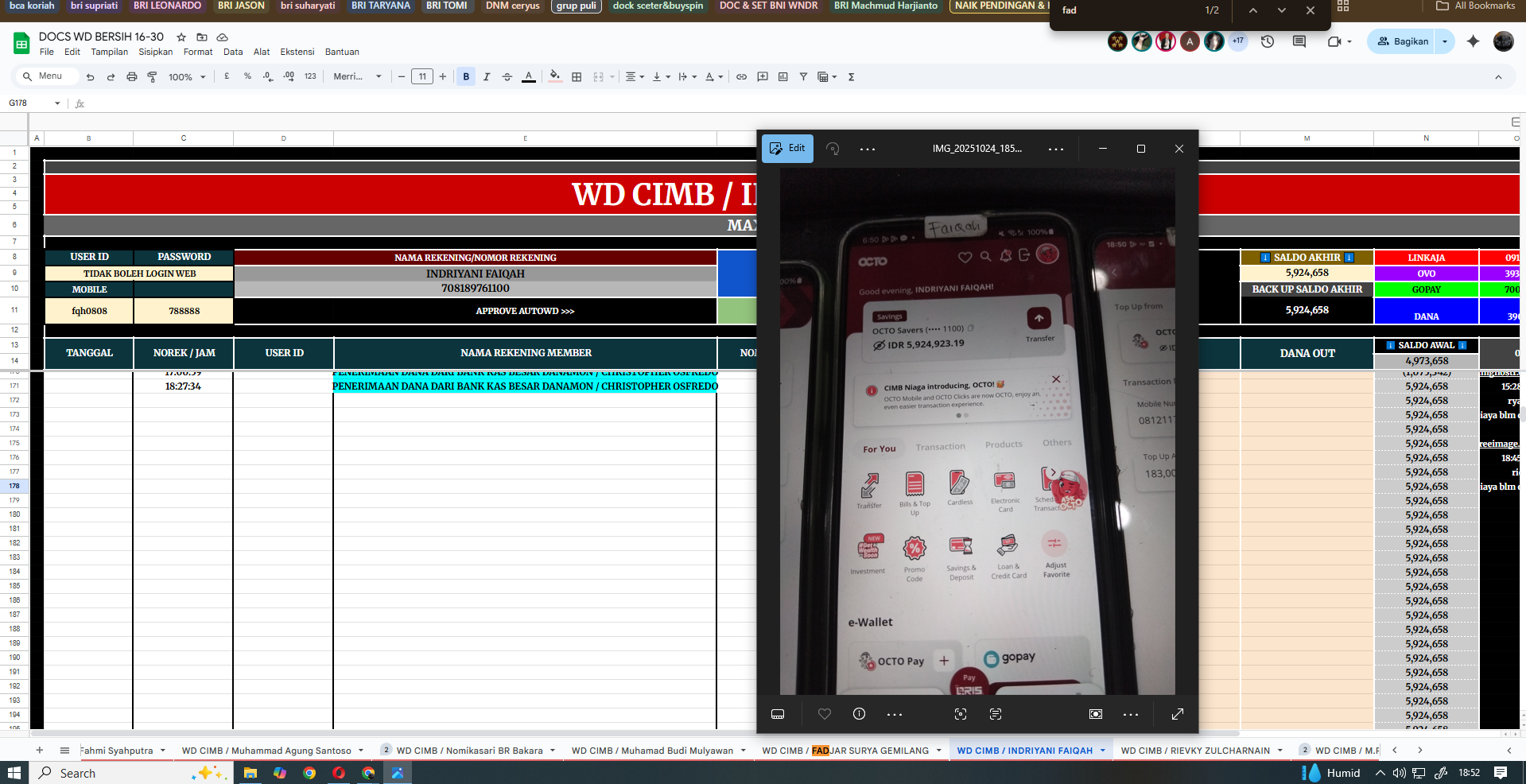
Task: Activate the paint format roller
Action: (x=153, y=77)
